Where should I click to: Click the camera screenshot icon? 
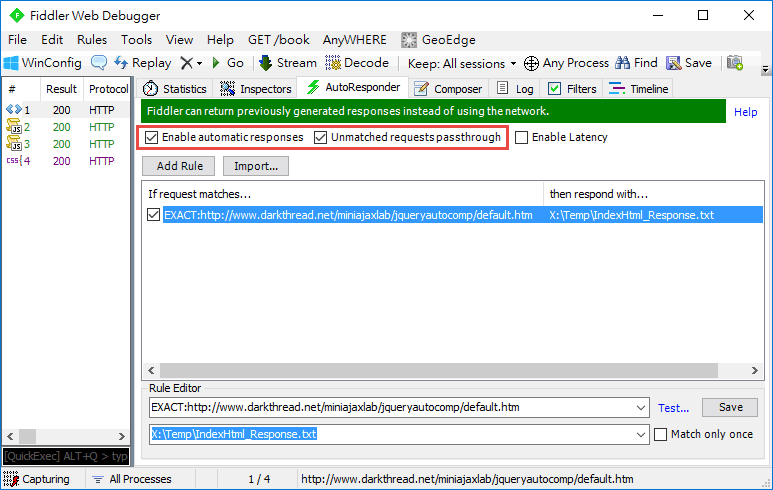735,63
